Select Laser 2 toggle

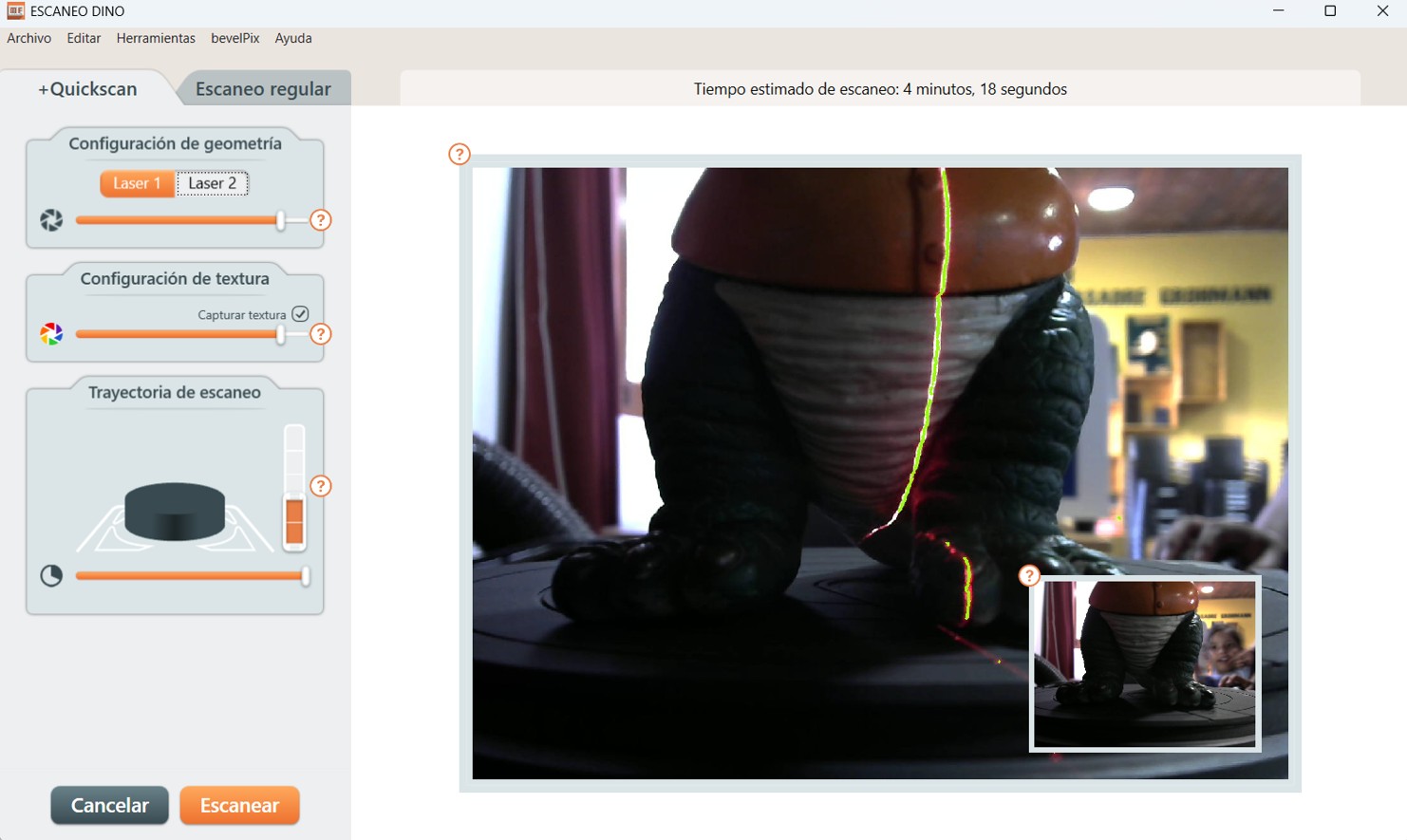pos(213,183)
